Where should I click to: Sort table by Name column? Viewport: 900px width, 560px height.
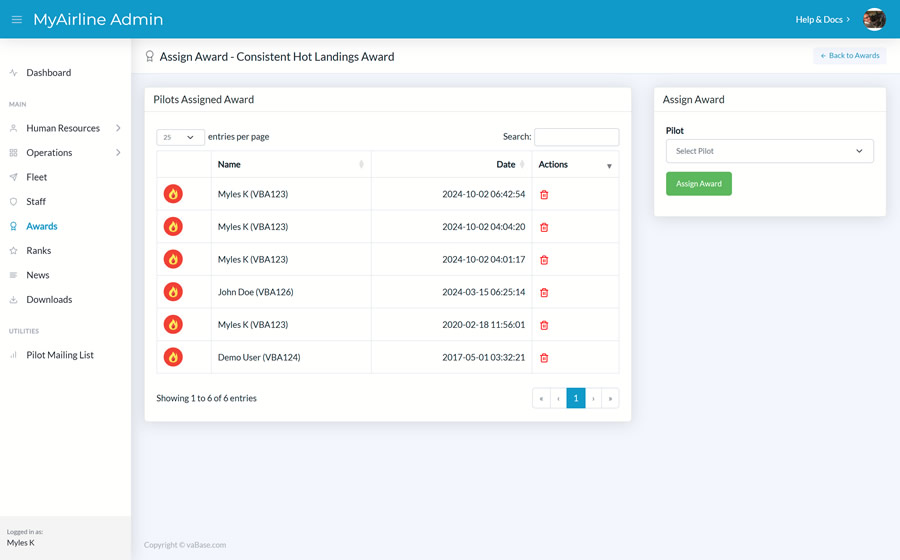tap(290, 164)
